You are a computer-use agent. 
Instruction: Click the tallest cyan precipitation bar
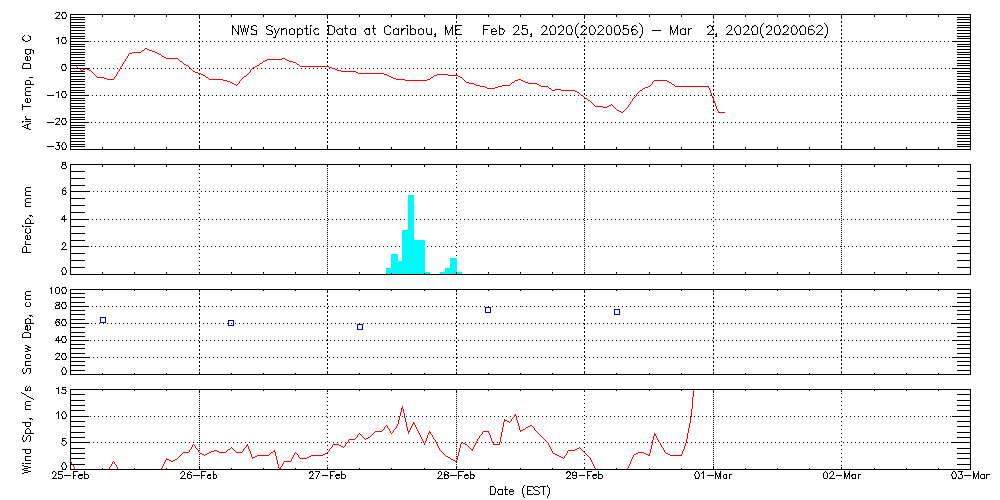411,235
